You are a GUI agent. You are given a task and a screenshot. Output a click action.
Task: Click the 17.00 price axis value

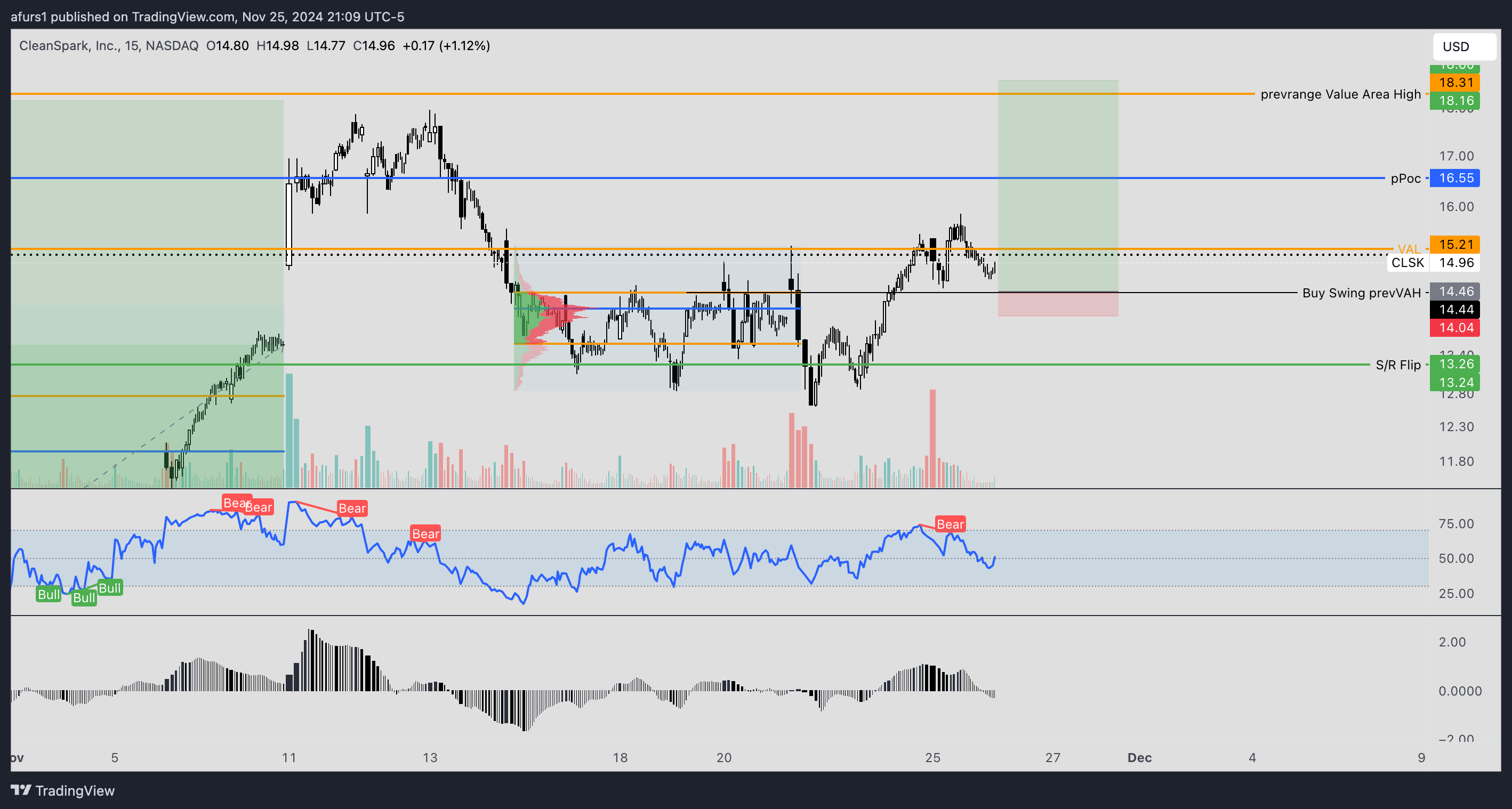(x=1455, y=156)
